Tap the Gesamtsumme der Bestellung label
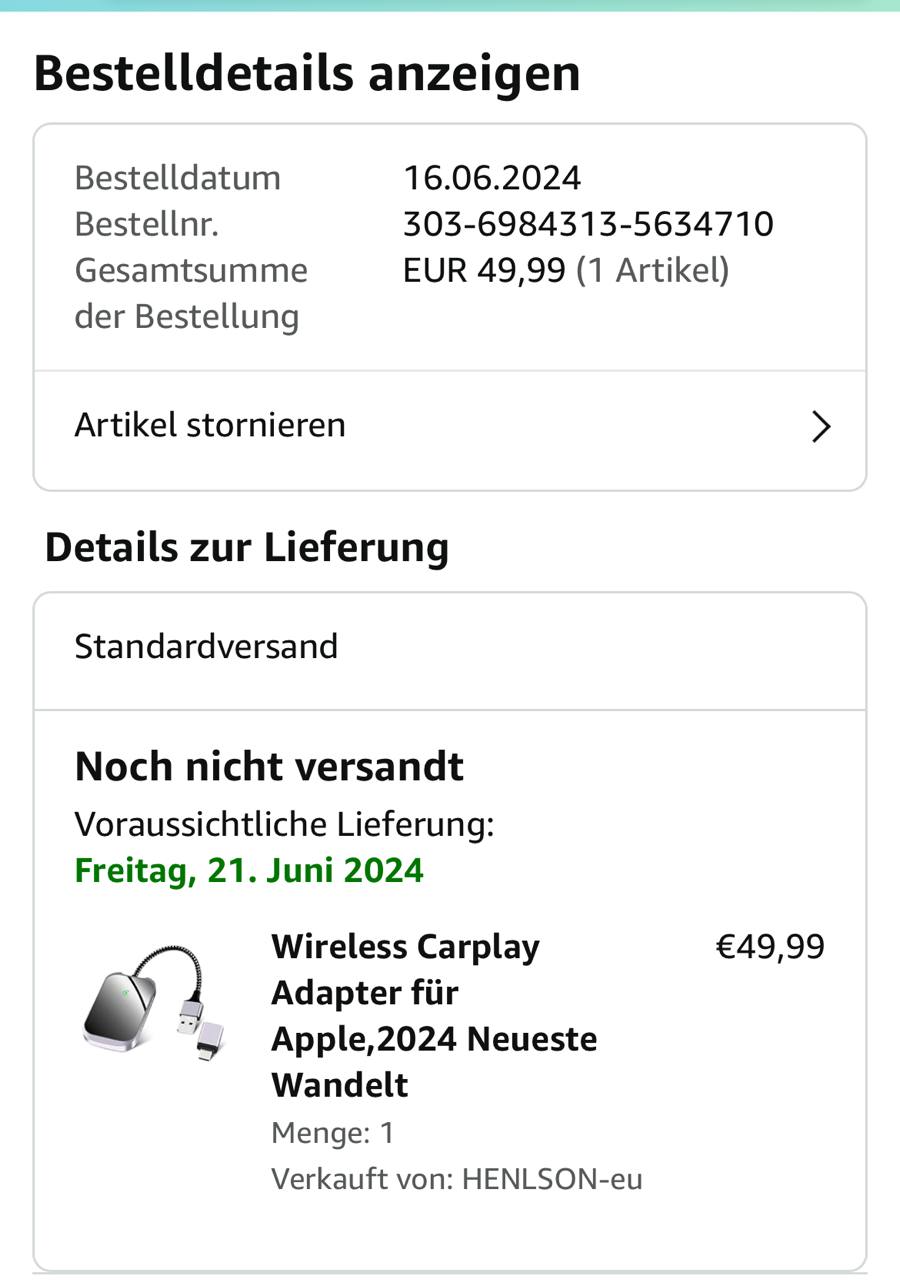900x1280 pixels. 190,293
